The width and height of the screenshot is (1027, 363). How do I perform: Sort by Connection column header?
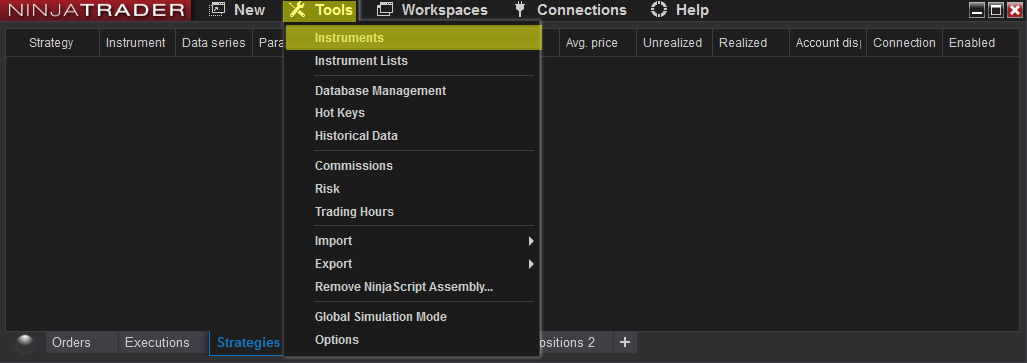[905, 43]
